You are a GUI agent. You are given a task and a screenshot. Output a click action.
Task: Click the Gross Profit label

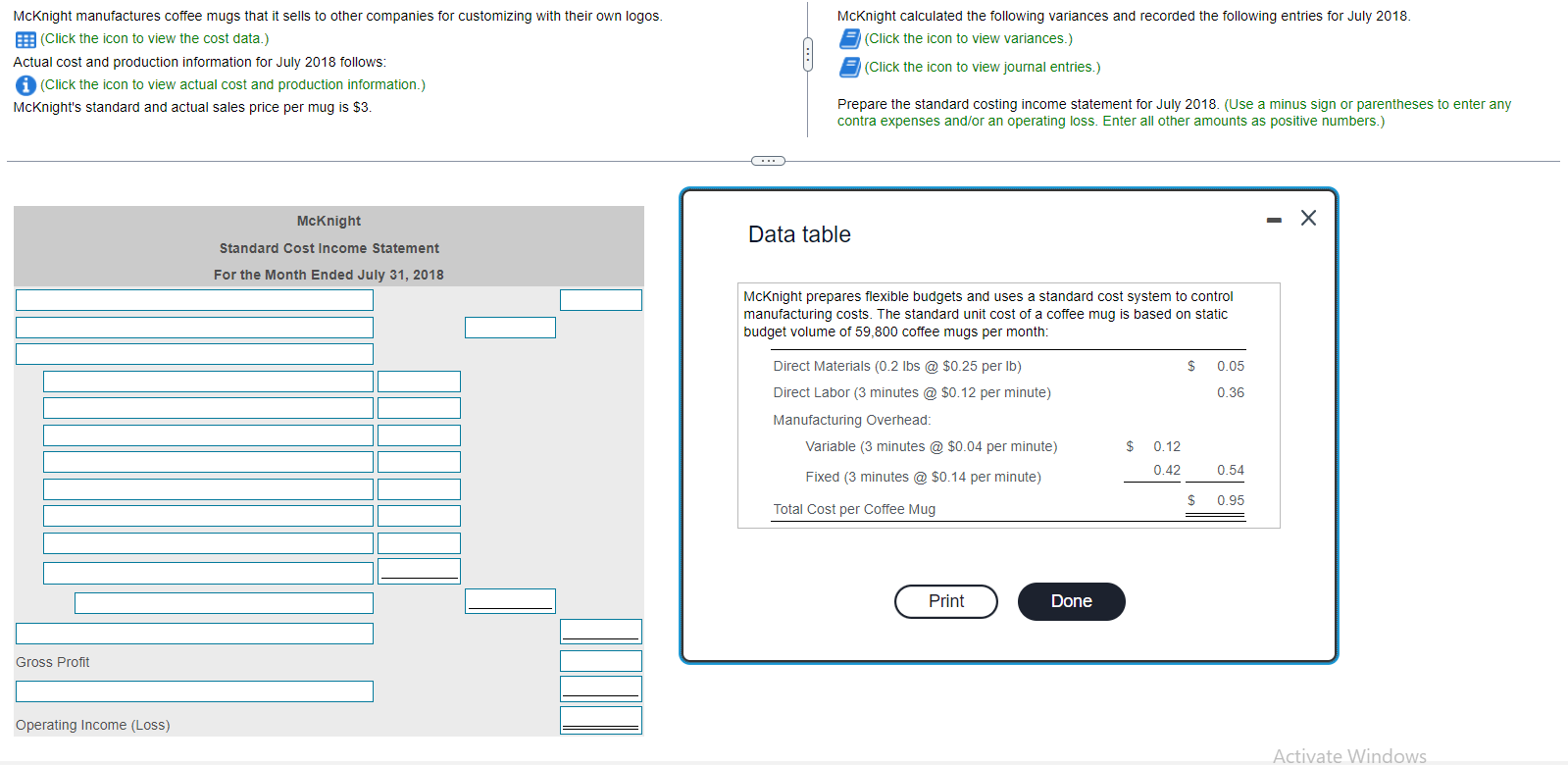tap(53, 662)
